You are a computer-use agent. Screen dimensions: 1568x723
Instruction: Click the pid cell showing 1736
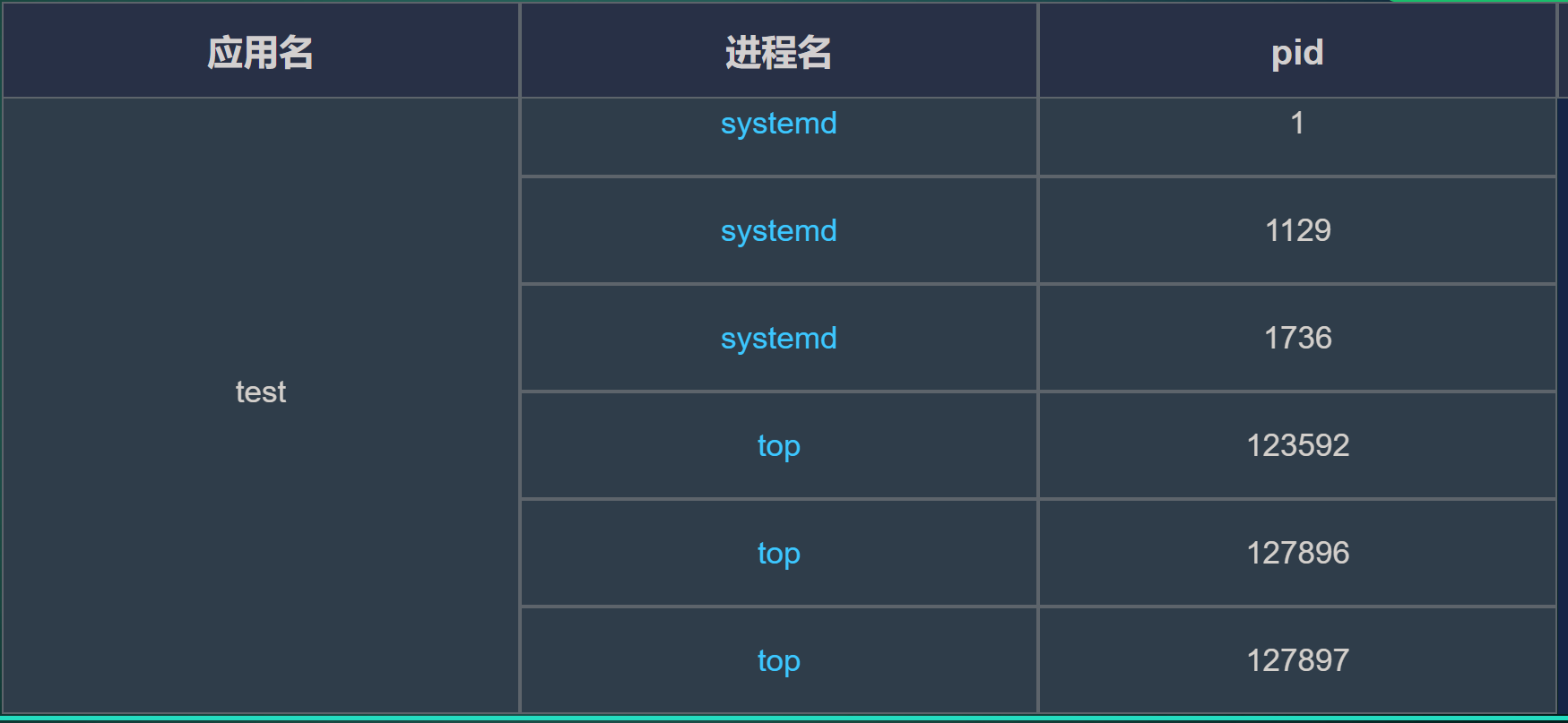[x=1297, y=339]
